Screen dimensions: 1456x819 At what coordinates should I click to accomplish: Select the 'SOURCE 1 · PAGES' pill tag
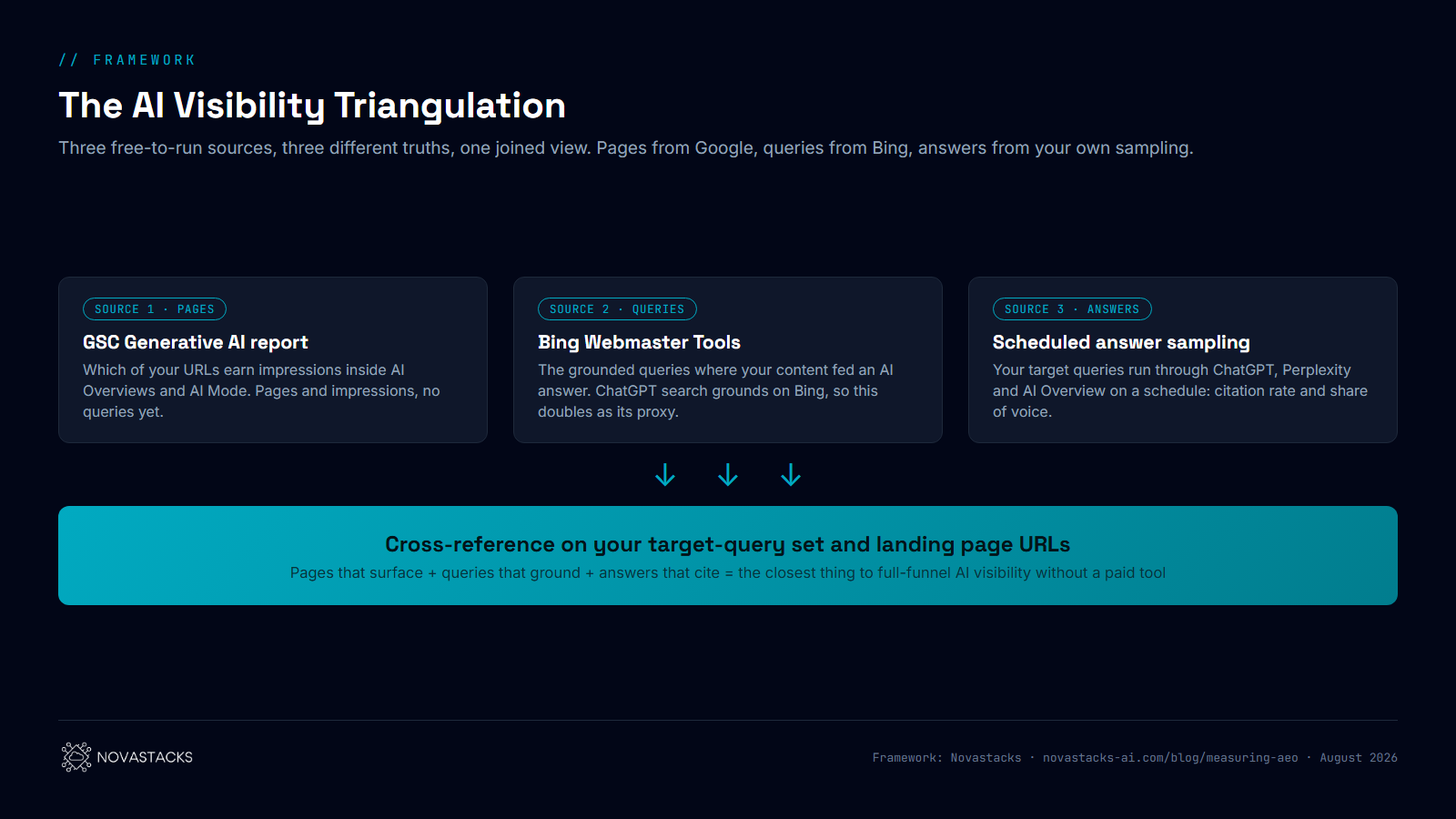[x=155, y=309]
